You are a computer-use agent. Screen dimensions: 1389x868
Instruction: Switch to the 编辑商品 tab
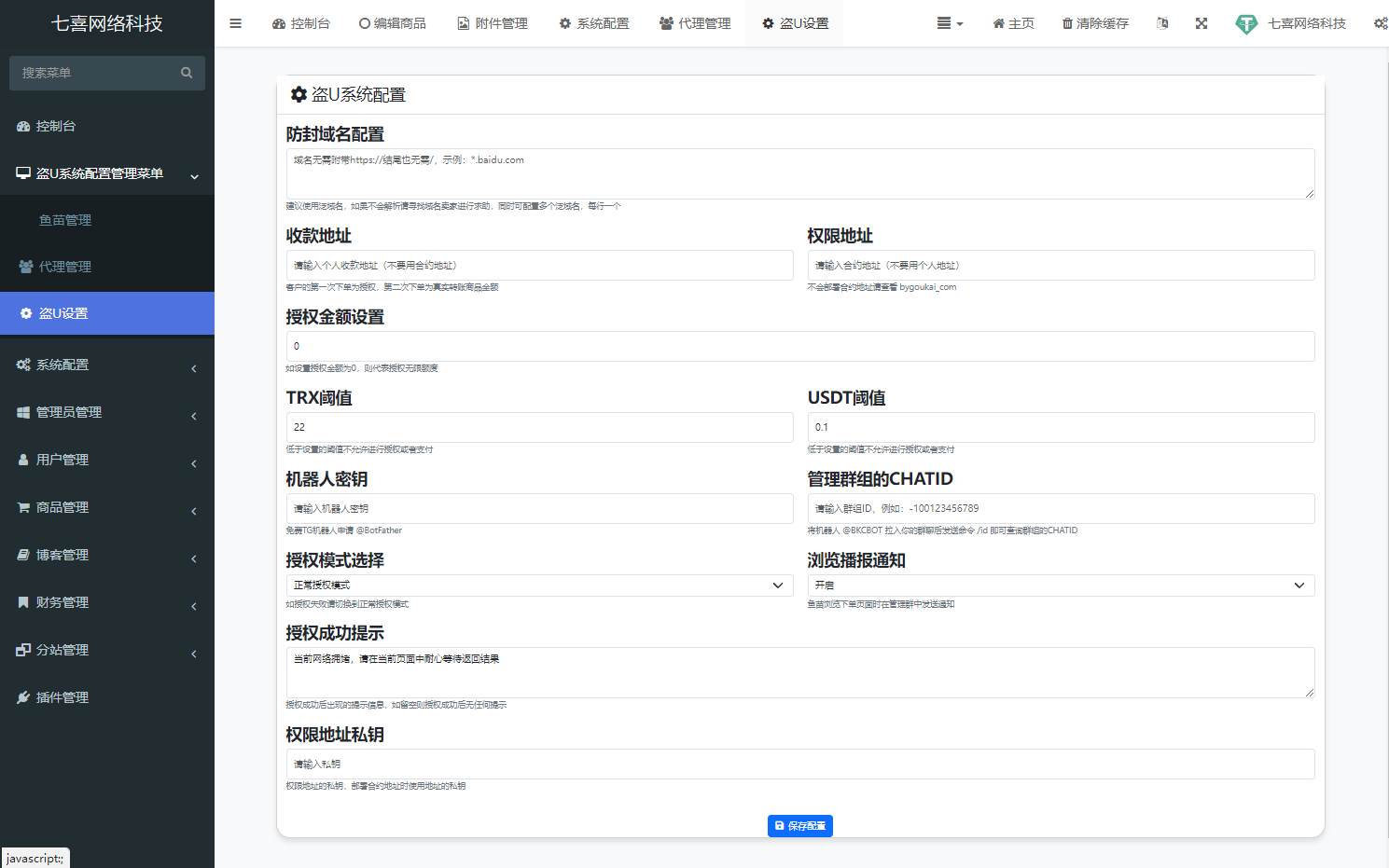[x=392, y=22]
